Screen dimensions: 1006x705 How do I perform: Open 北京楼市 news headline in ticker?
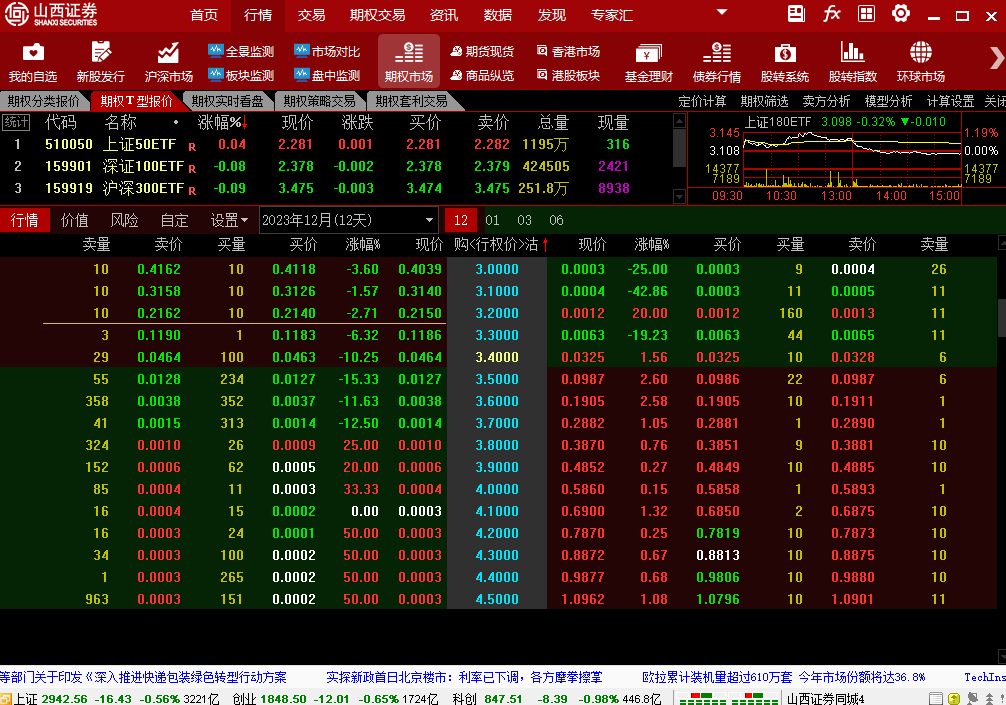[464, 677]
